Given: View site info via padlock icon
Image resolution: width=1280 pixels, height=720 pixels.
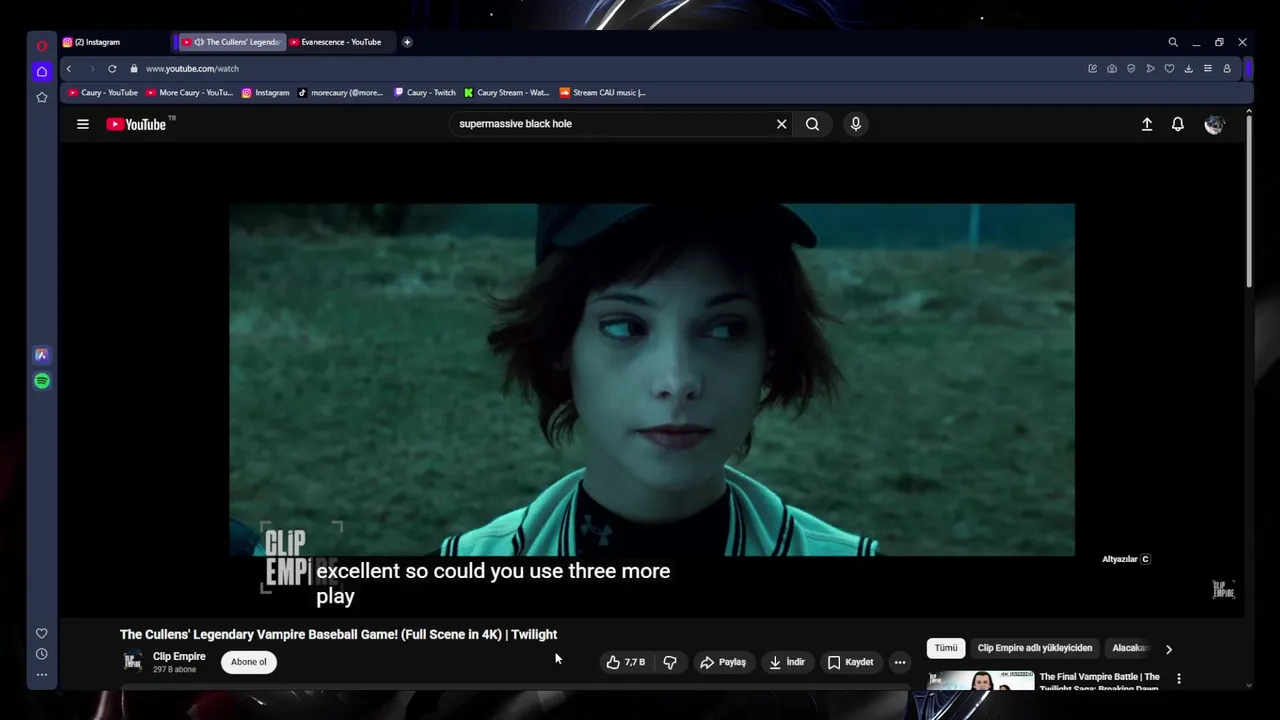Looking at the screenshot, I should [133, 69].
